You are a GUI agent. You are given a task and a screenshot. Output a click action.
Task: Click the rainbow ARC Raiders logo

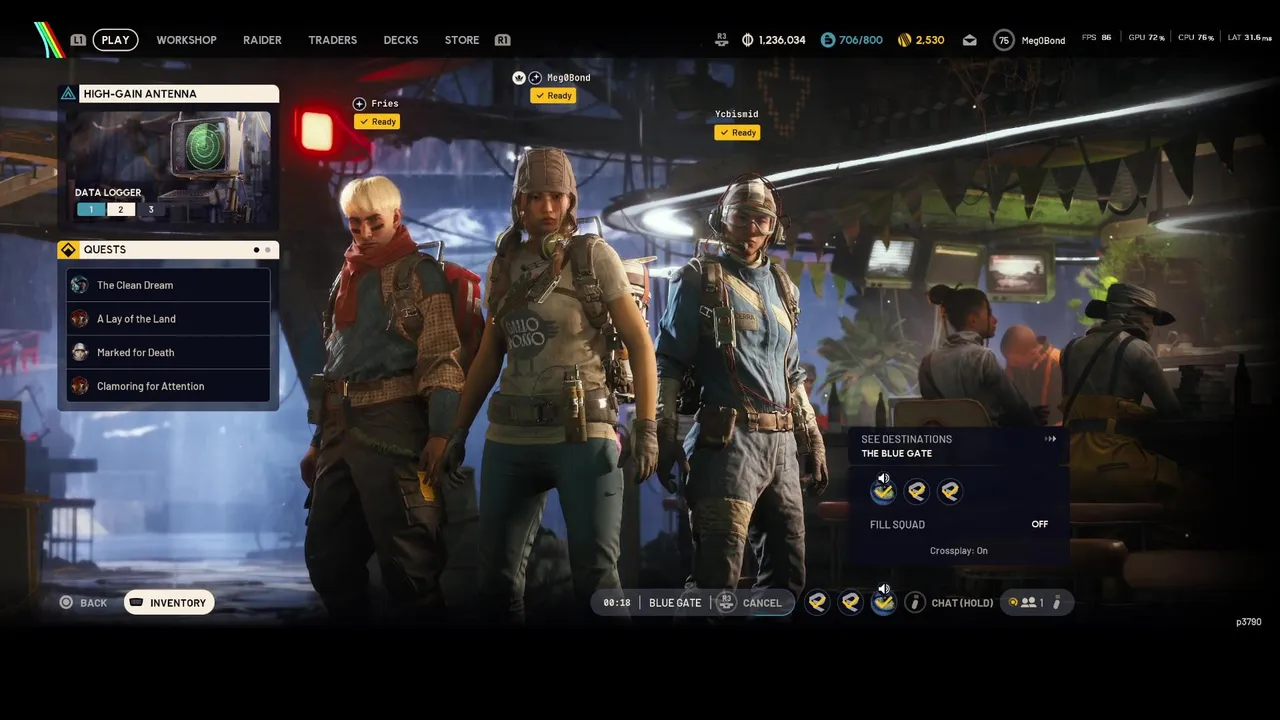tap(48, 40)
